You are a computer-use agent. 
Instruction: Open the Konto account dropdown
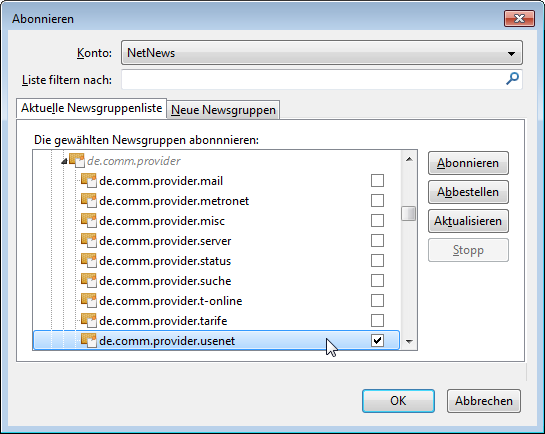[x=322, y=53]
